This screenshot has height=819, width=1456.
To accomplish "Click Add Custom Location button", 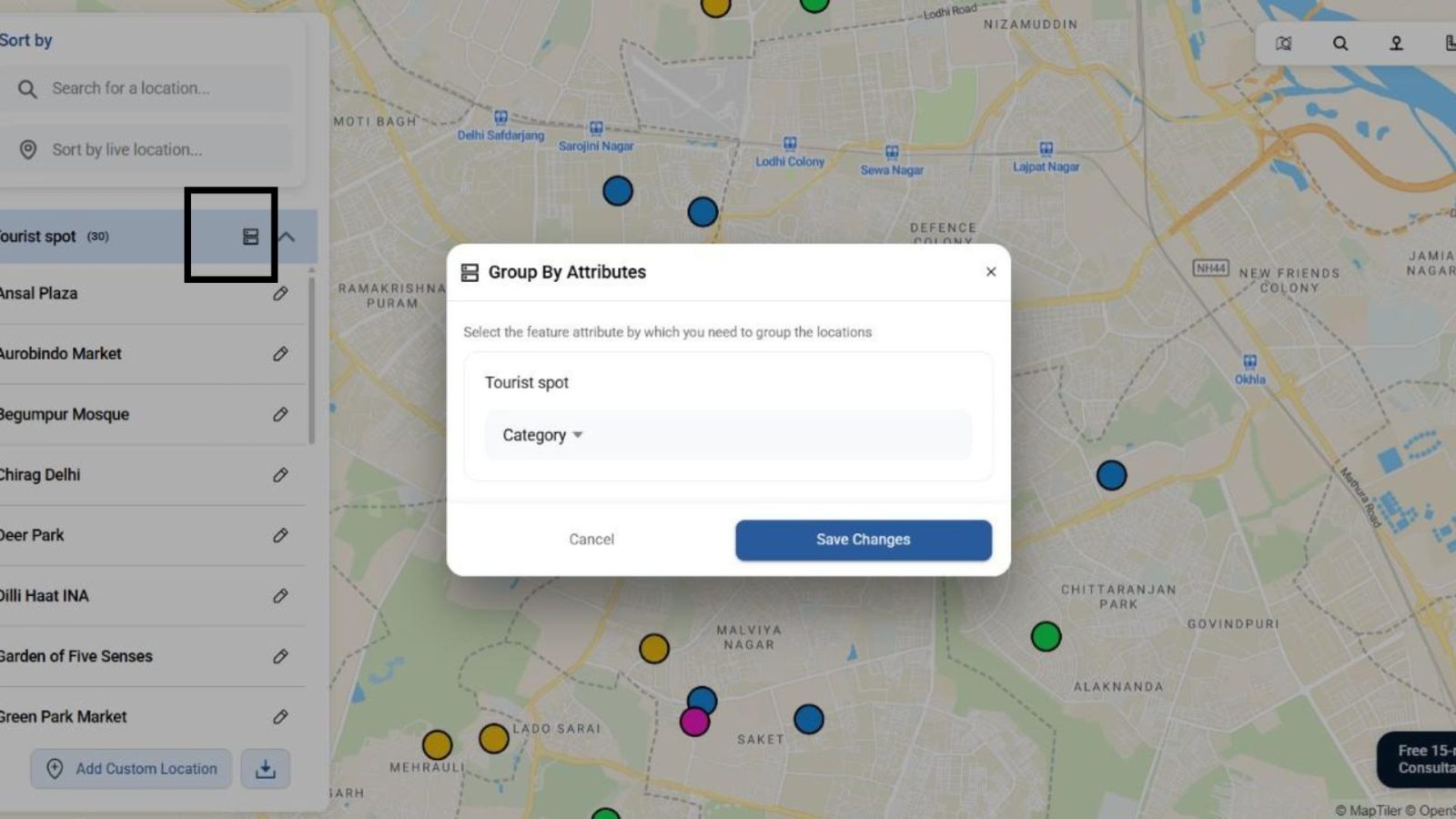I will click(132, 769).
